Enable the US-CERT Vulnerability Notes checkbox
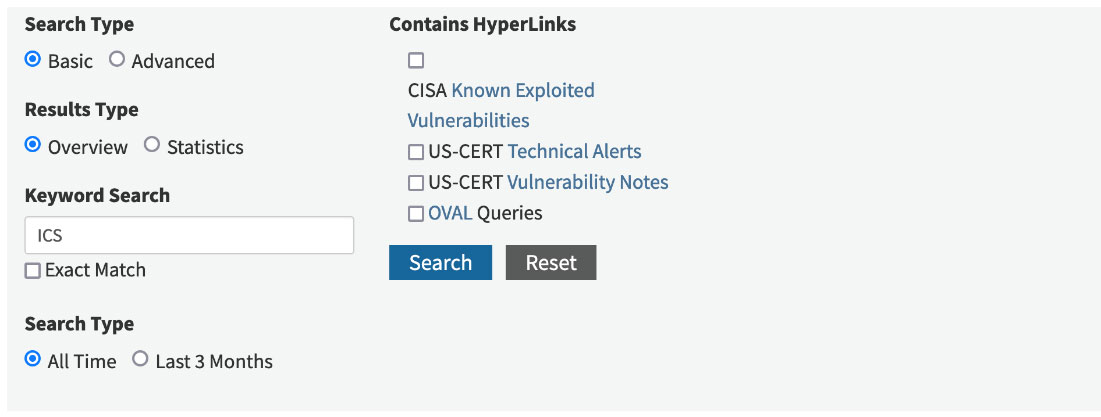 point(416,183)
